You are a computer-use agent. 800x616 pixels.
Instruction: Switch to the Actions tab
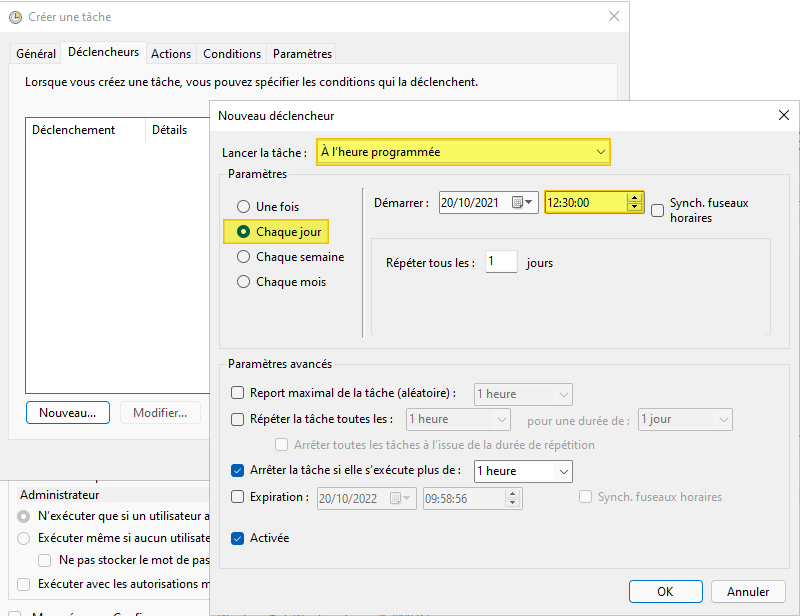pyautogui.click(x=171, y=54)
